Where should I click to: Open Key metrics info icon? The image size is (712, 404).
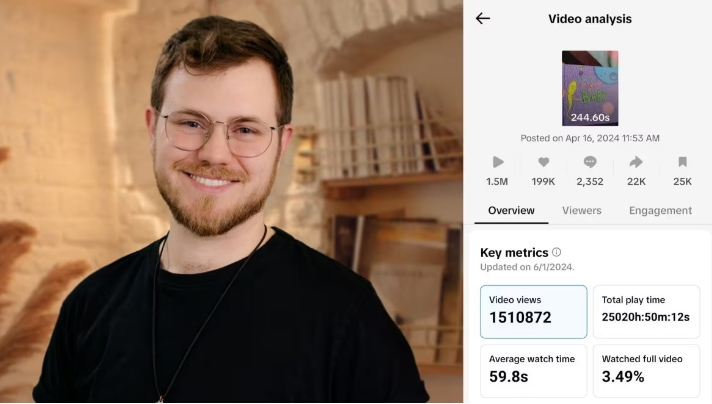tap(556, 252)
